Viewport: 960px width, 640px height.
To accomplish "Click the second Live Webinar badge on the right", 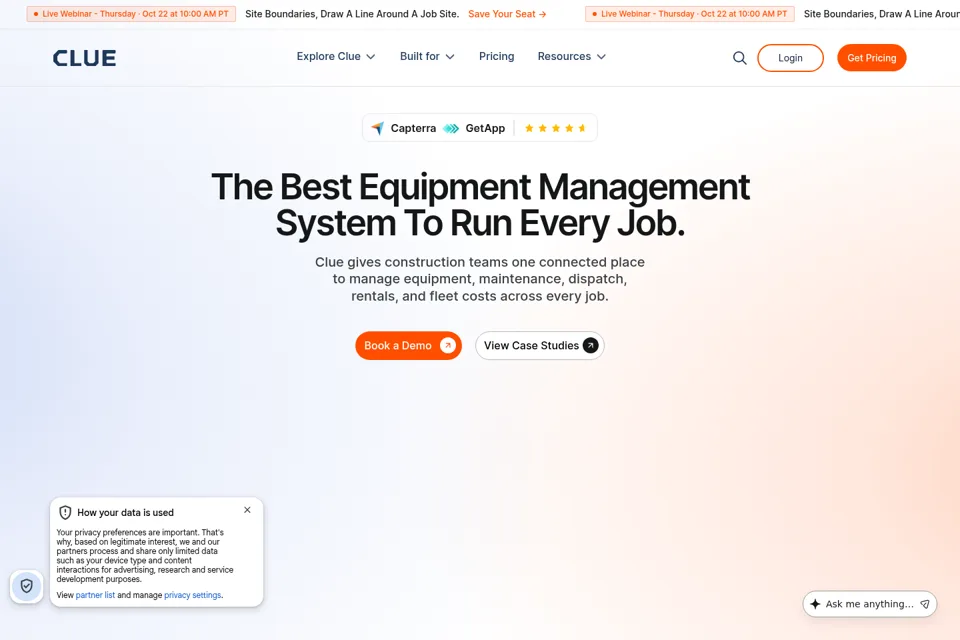I will tap(689, 13).
